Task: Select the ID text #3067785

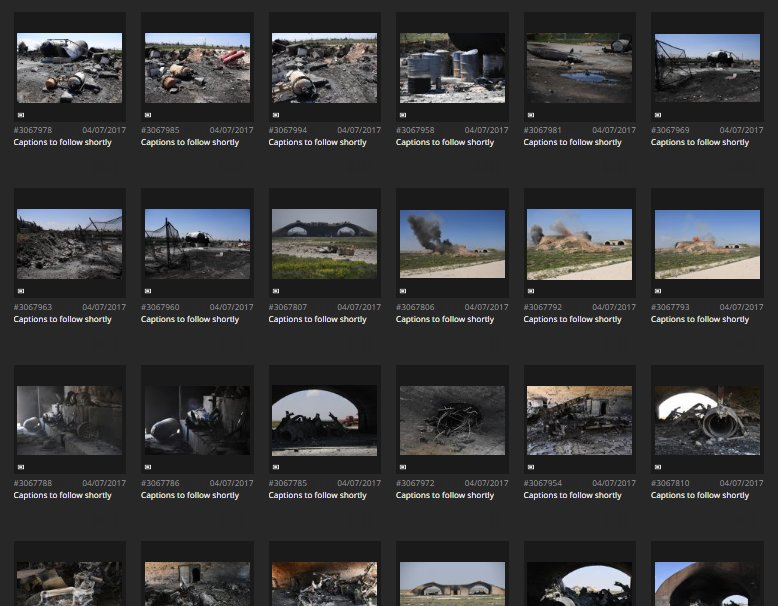Action: (288, 483)
